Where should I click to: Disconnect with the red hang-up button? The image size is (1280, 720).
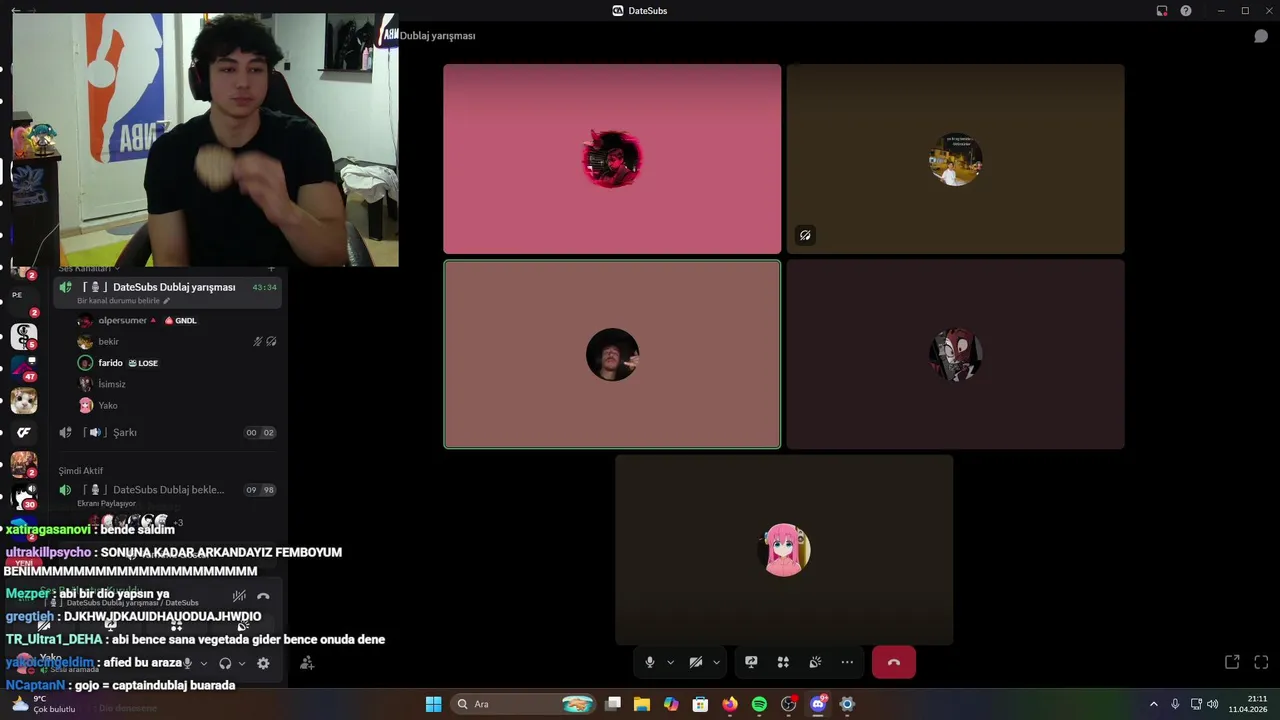894,662
